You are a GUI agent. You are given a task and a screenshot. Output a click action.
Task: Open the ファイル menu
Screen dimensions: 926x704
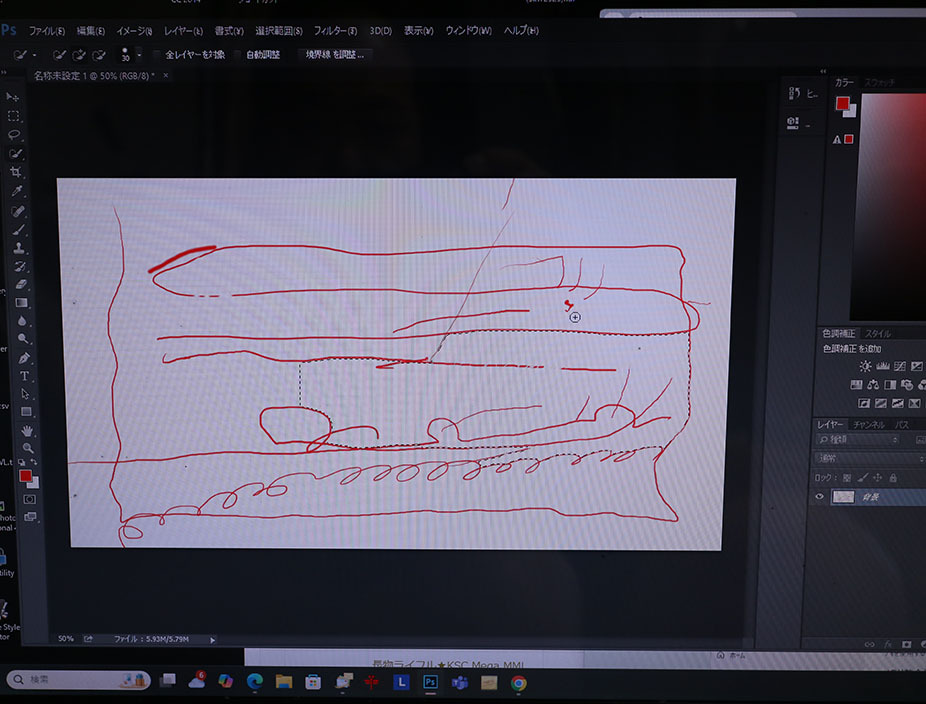tap(47, 31)
